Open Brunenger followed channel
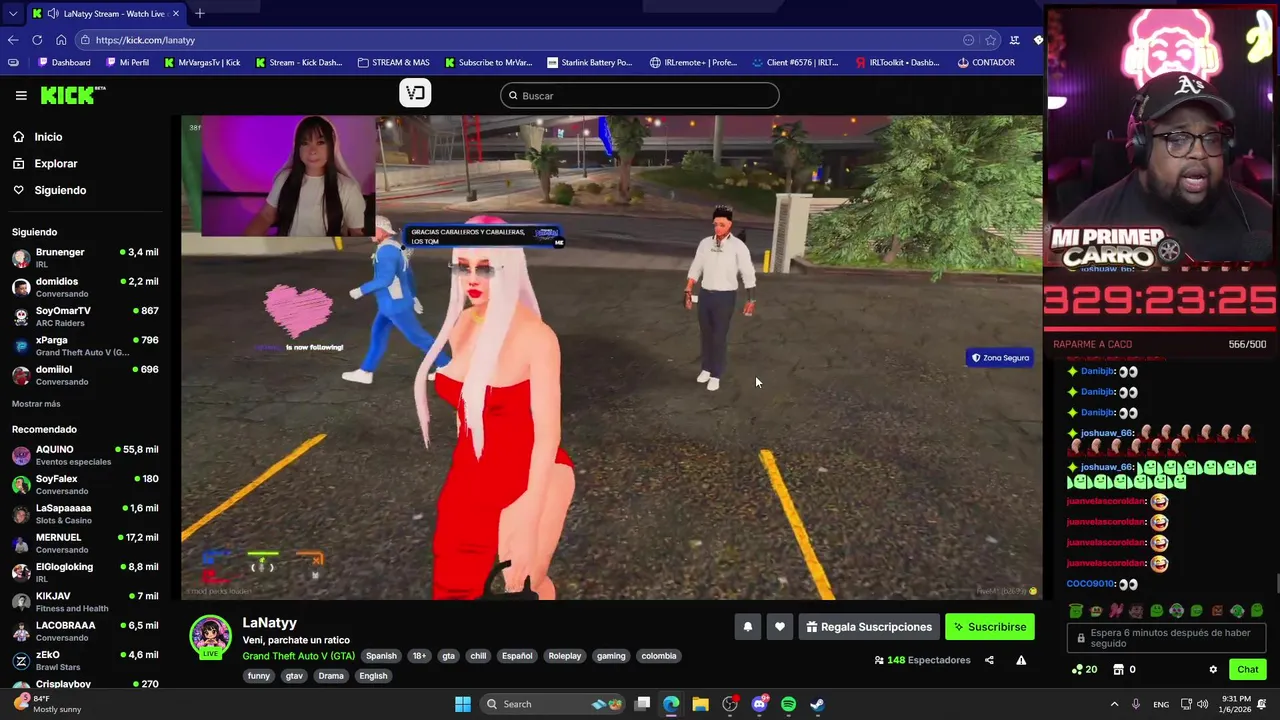 (x=86, y=258)
